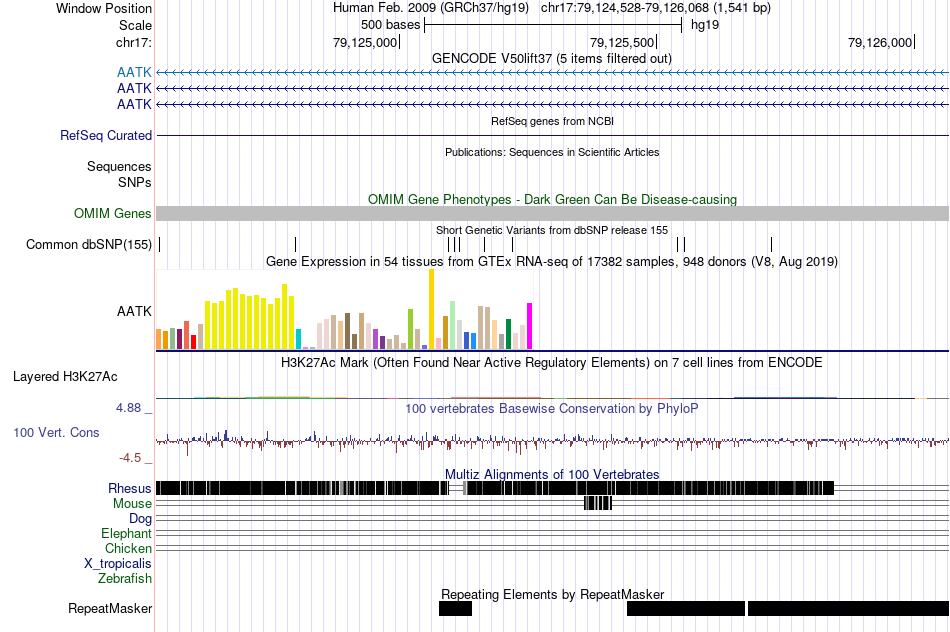
Task: Click the RefSeq Curated gene line
Action: tap(552, 135)
